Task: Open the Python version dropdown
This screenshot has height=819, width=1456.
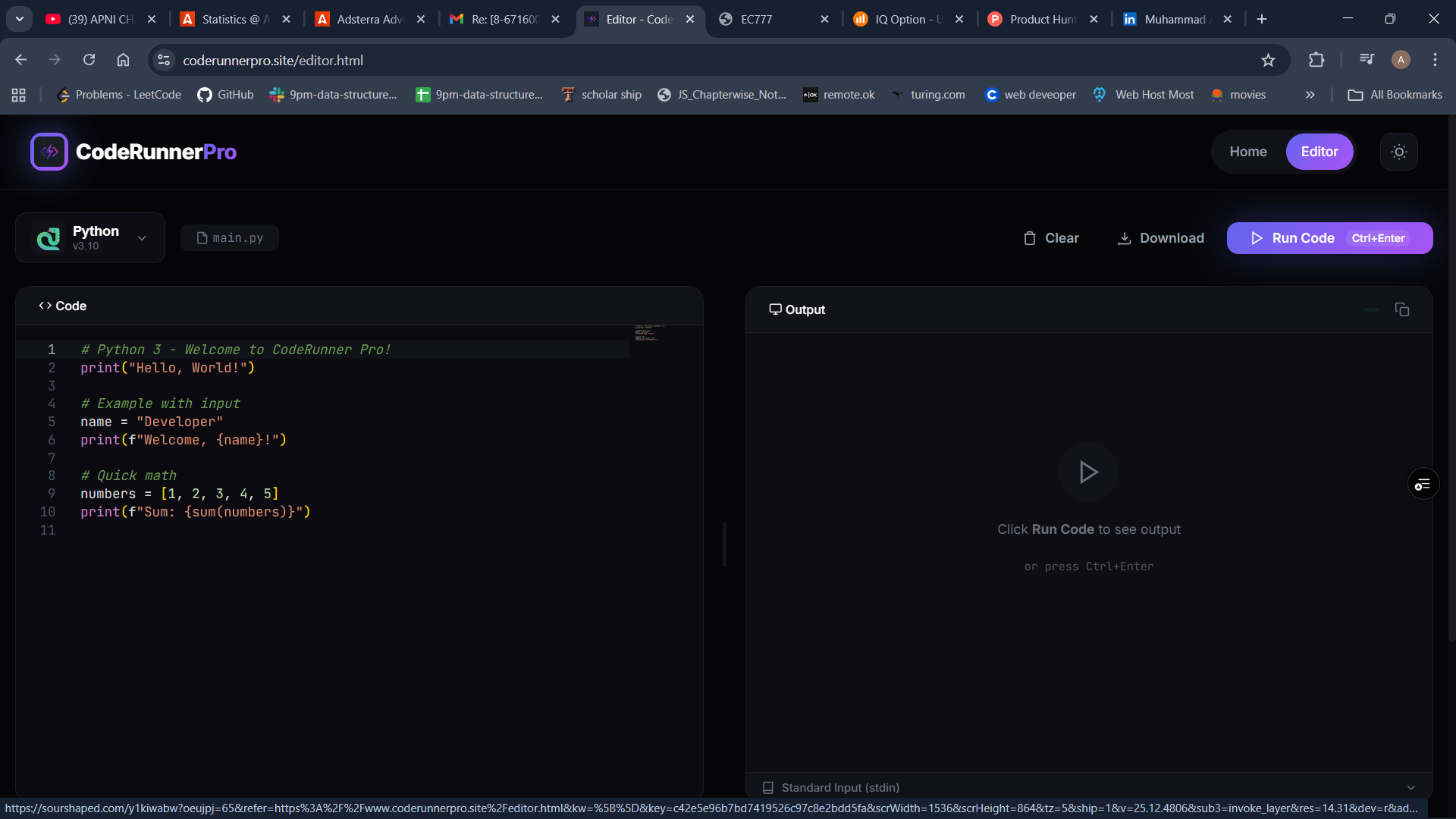Action: 143,237
